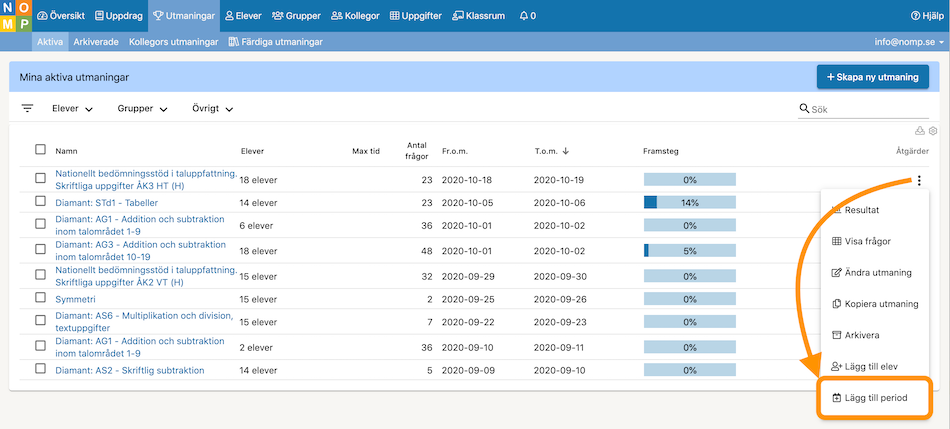Check the Diamant AS2 Skriftlig subtraktion row

coord(40,368)
